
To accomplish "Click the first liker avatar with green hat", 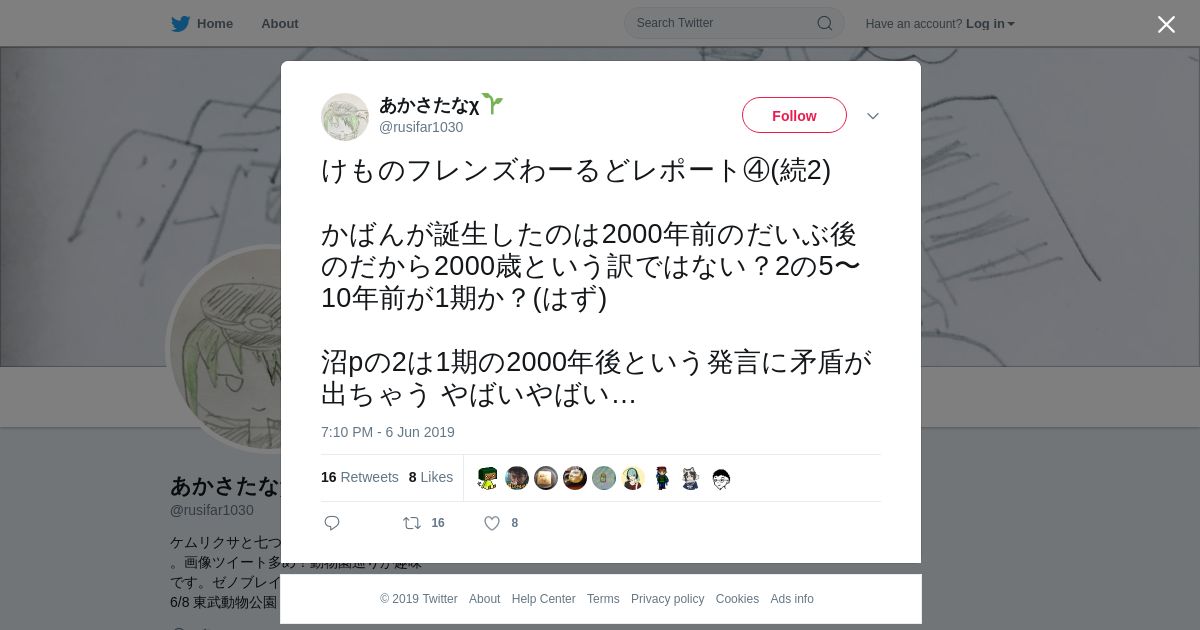I will (488, 478).
